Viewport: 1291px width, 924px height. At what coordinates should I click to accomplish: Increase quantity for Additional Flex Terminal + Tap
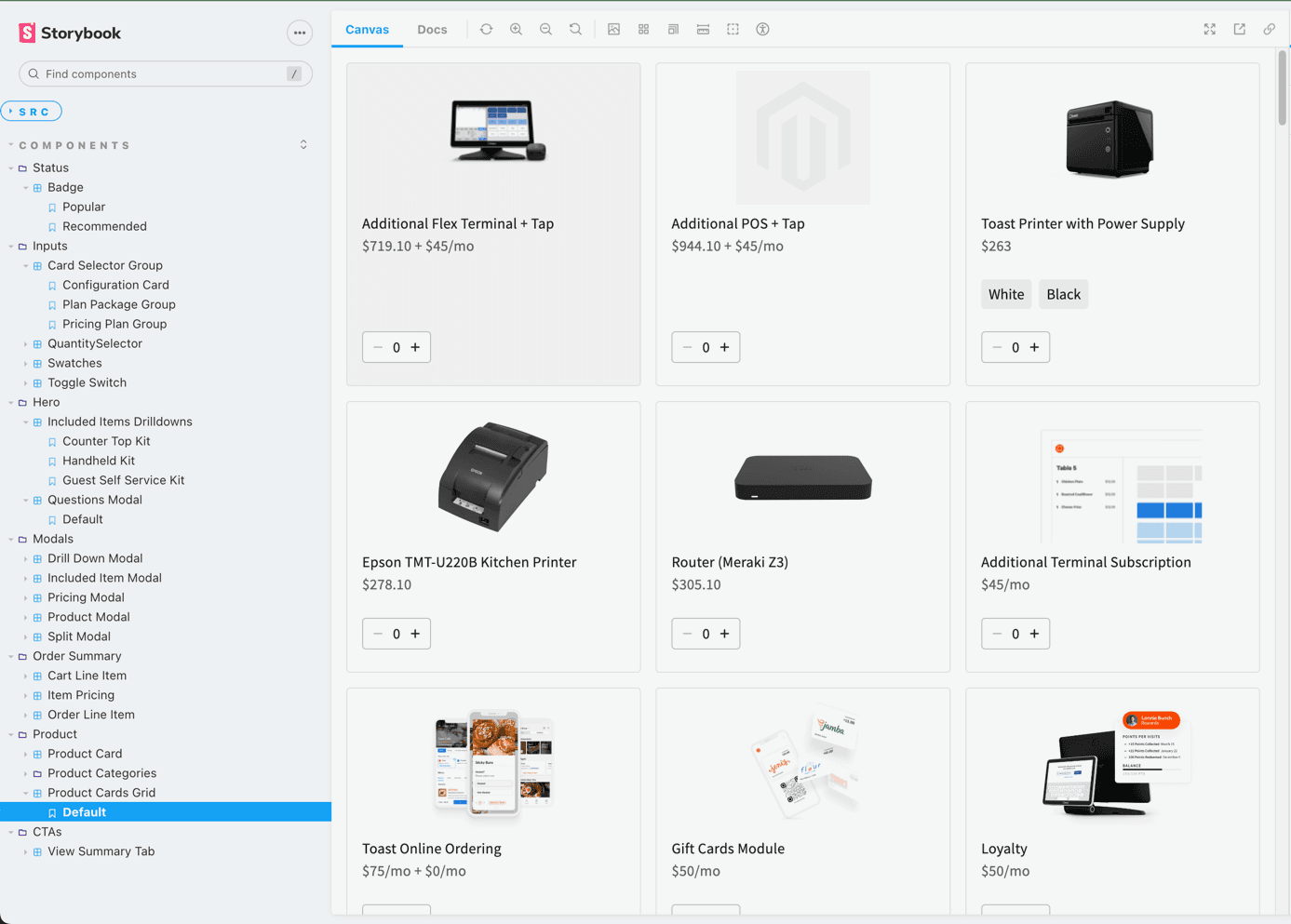click(x=415, y=347)
